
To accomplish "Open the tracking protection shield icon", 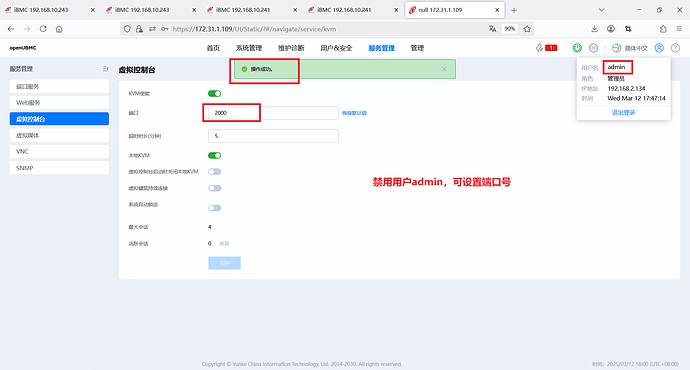I will click(127, 29).
